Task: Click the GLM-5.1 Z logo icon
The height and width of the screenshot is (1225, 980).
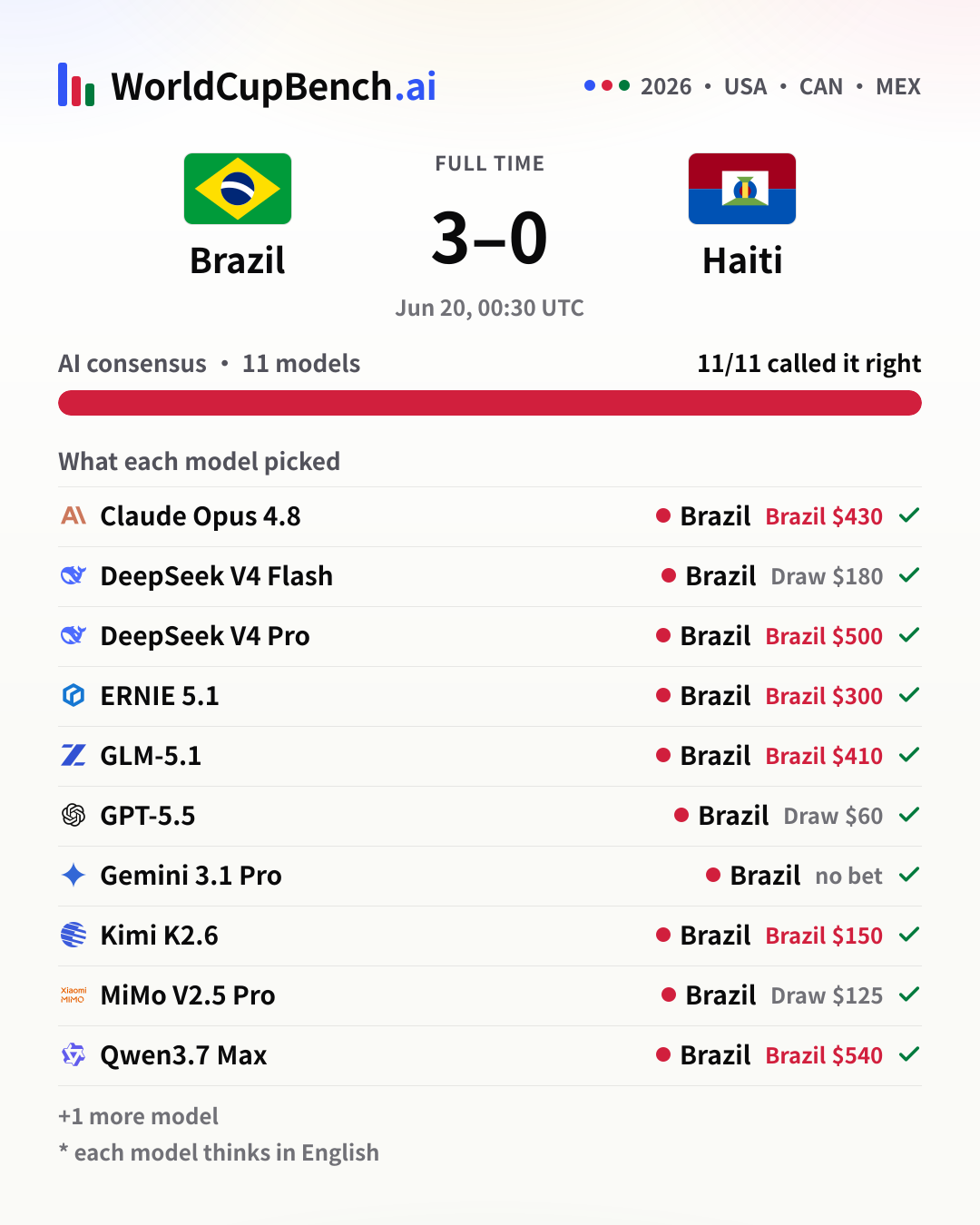Action: pos(73,755)
